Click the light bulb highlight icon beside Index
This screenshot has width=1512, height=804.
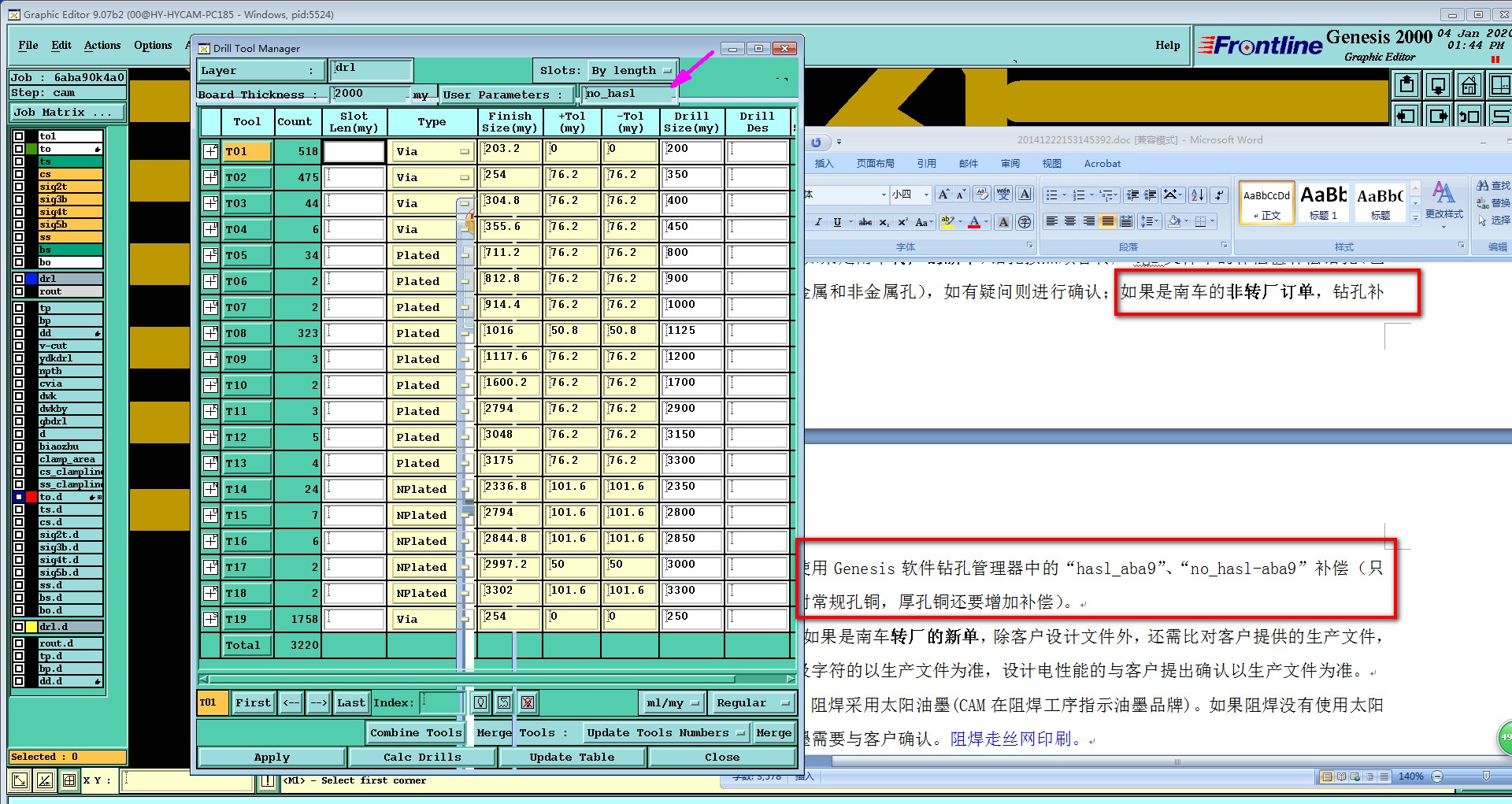pos(480,702)
